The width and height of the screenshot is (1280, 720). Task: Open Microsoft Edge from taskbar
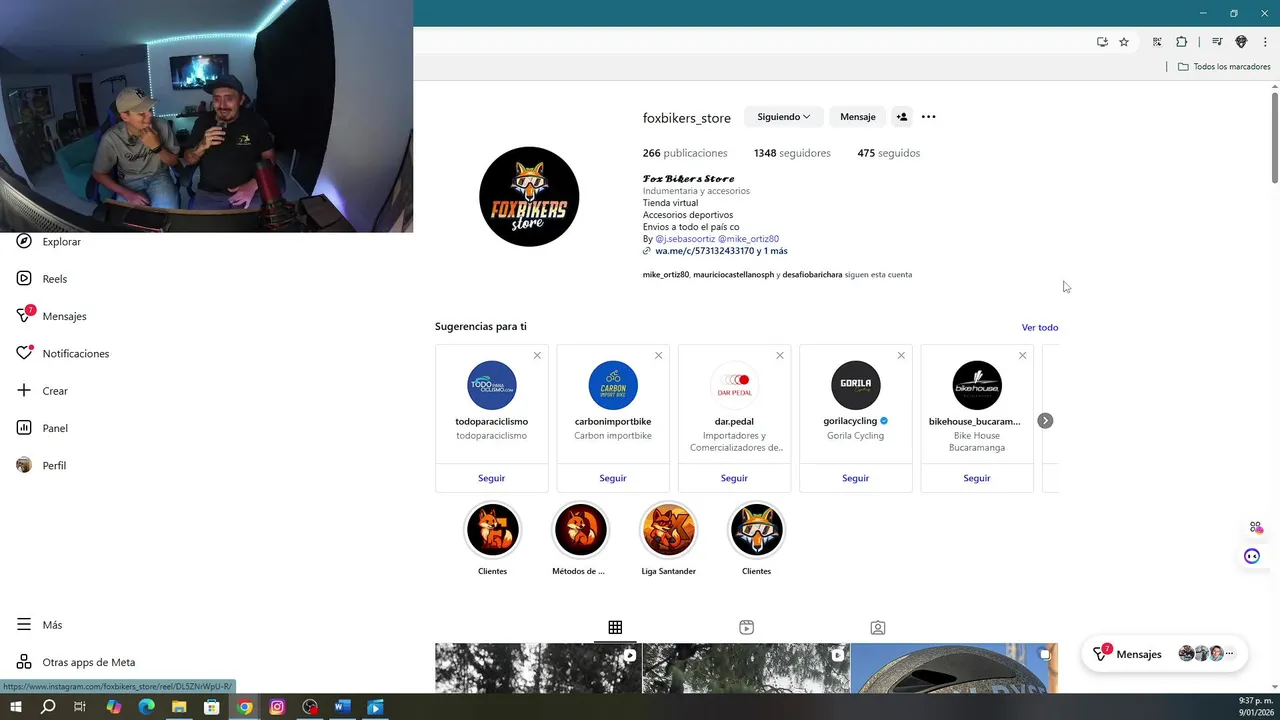point(146,707)
